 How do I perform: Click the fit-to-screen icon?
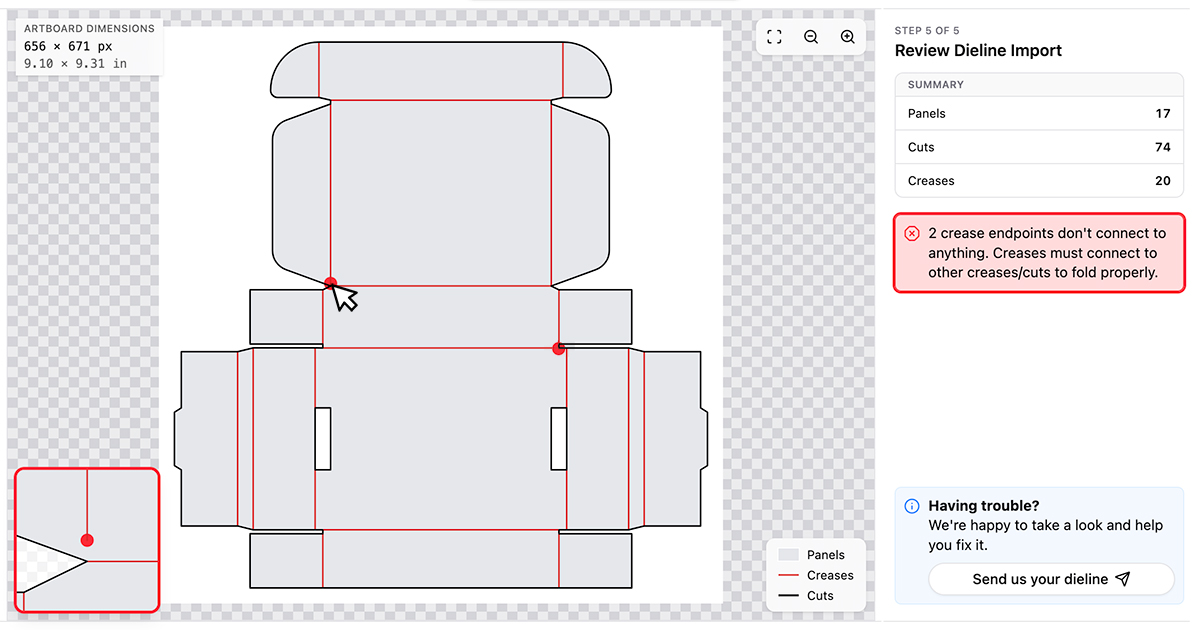click(x=774, y=37)
